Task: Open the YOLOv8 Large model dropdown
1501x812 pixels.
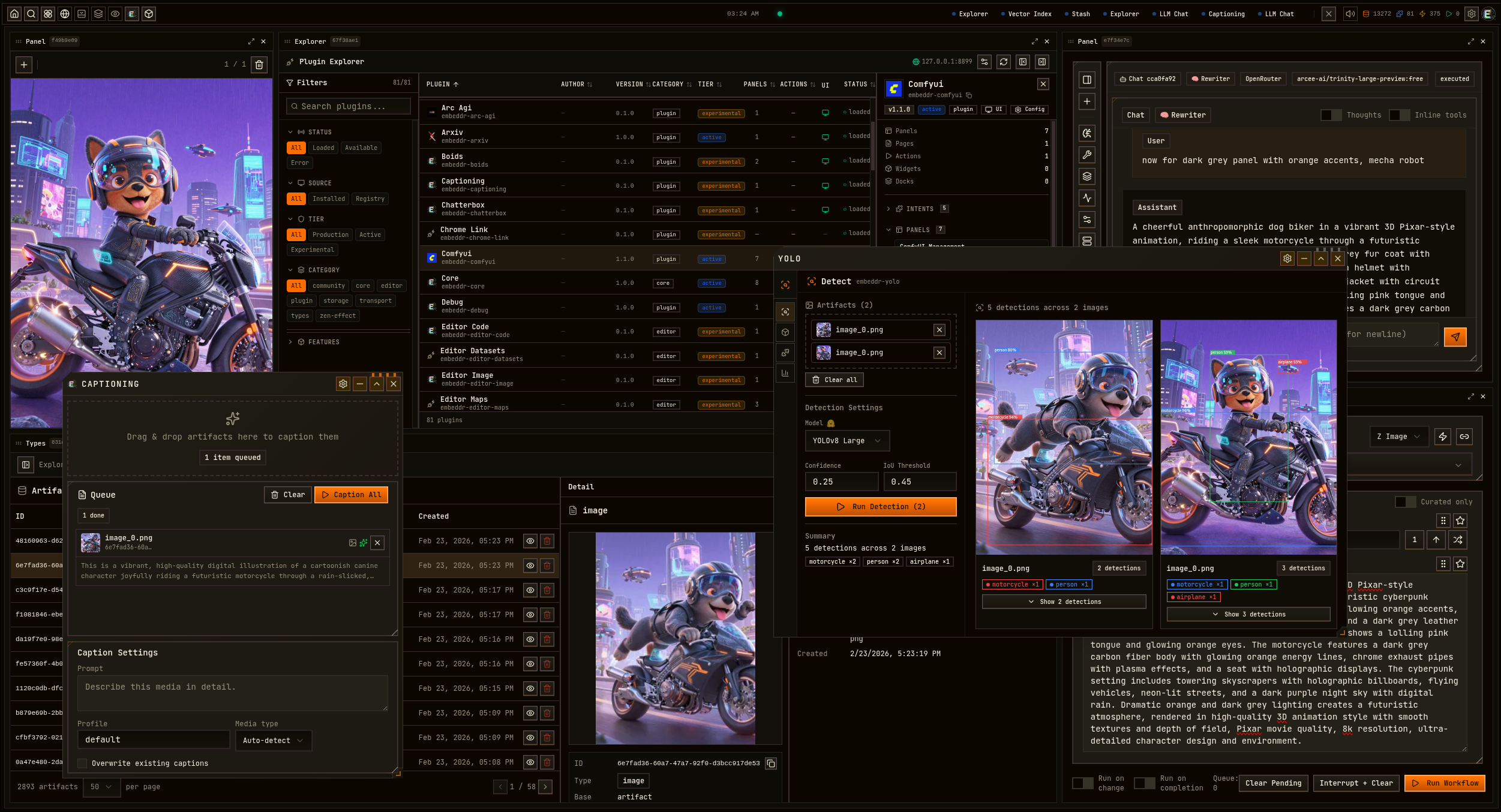Action: point(846,441)
